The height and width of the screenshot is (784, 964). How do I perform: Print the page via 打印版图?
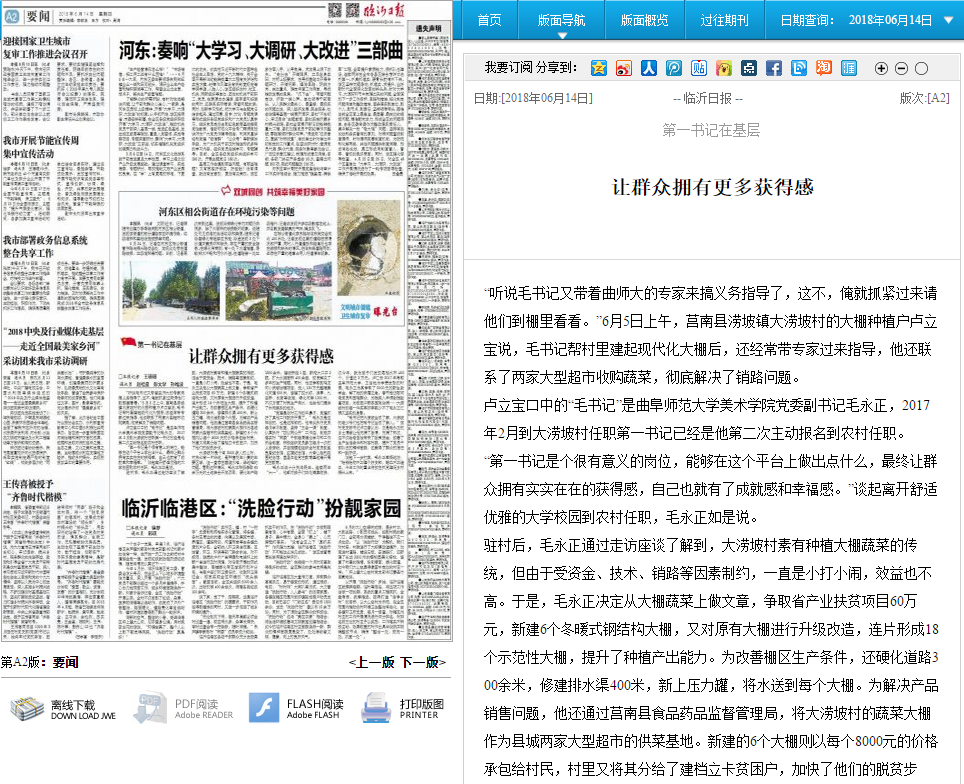[x=402, y=708]
